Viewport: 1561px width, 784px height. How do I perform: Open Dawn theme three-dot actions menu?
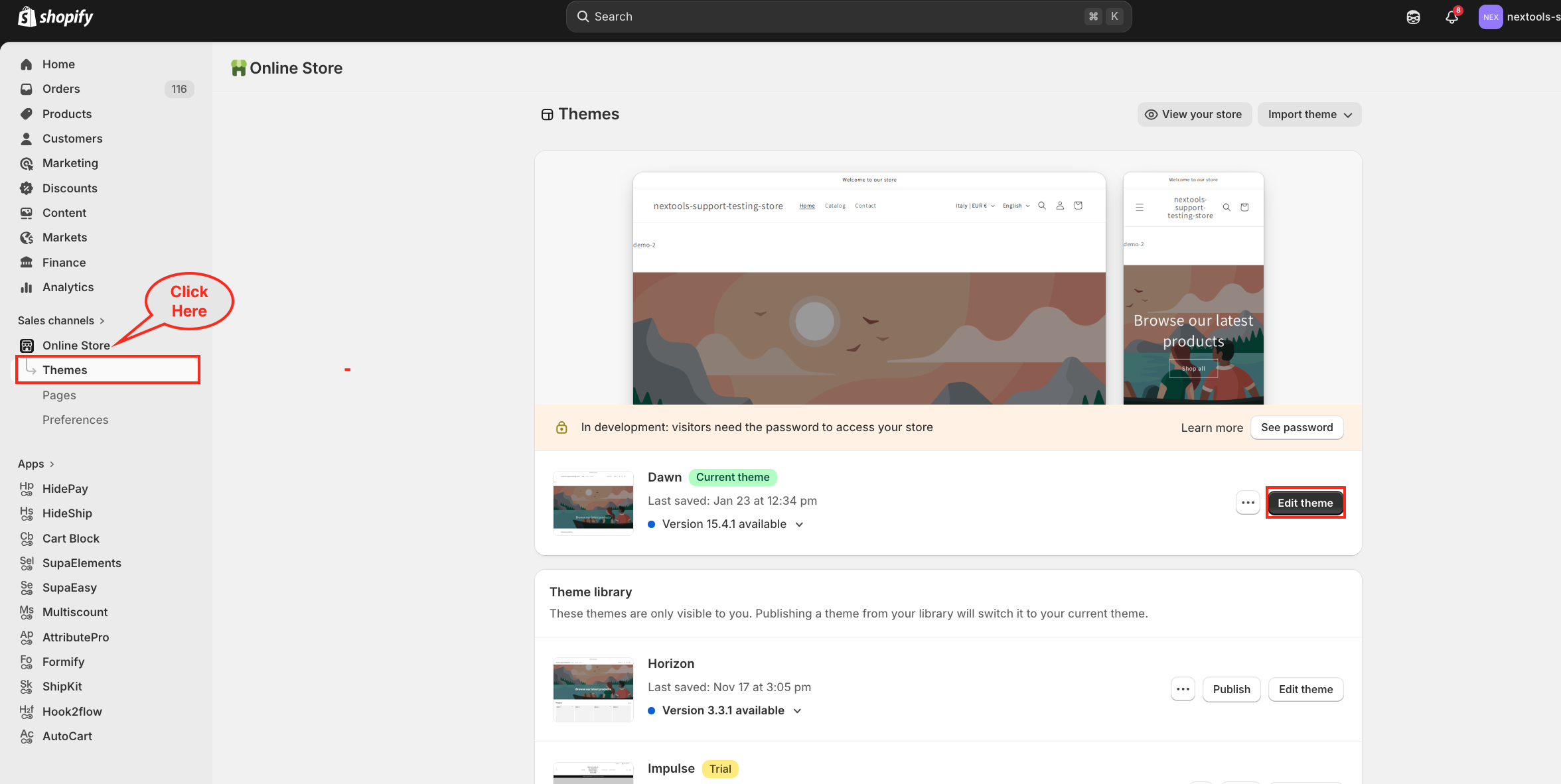coord(1248,503)
